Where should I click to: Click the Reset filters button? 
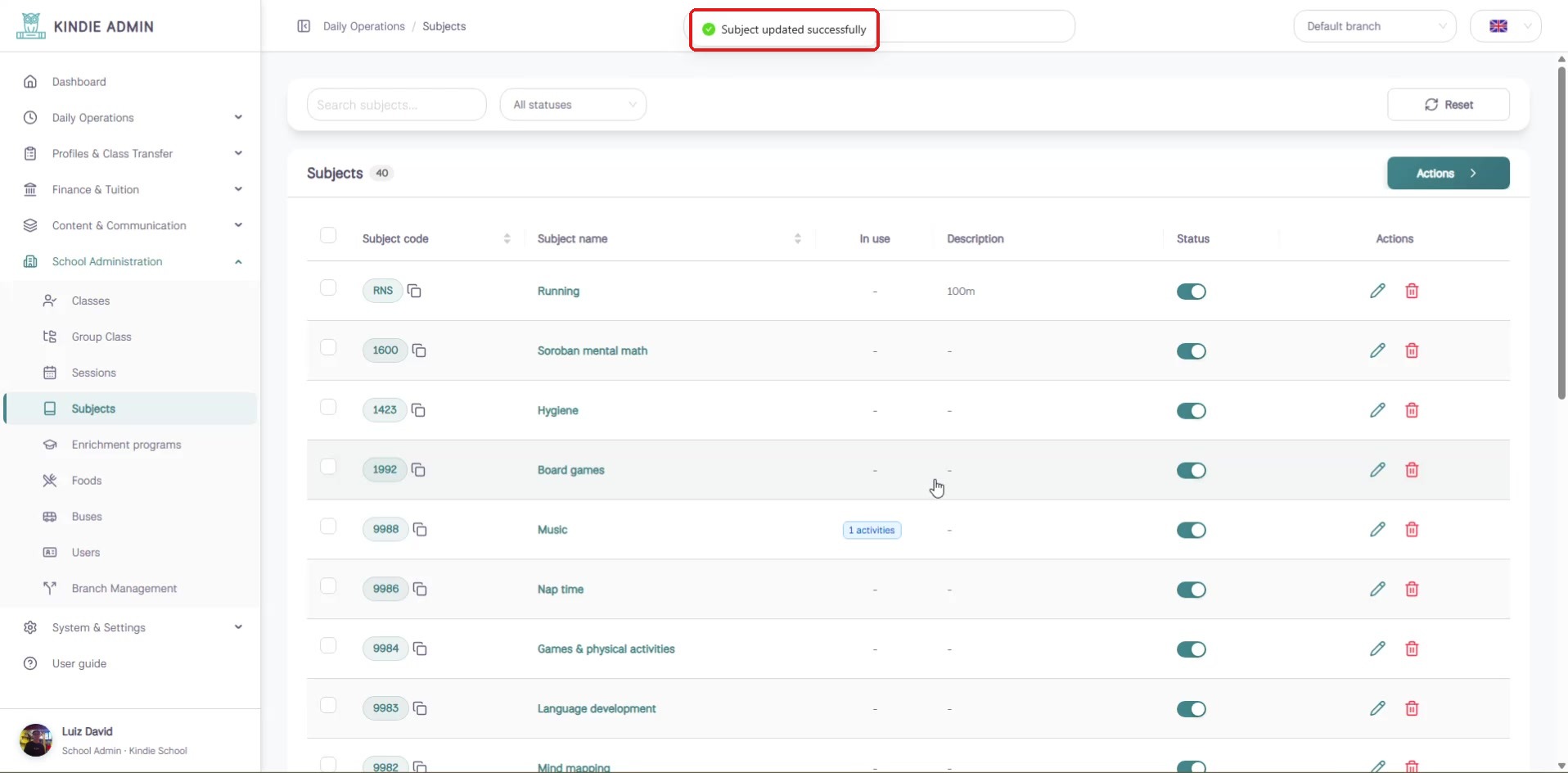[x=1449, y=105]
